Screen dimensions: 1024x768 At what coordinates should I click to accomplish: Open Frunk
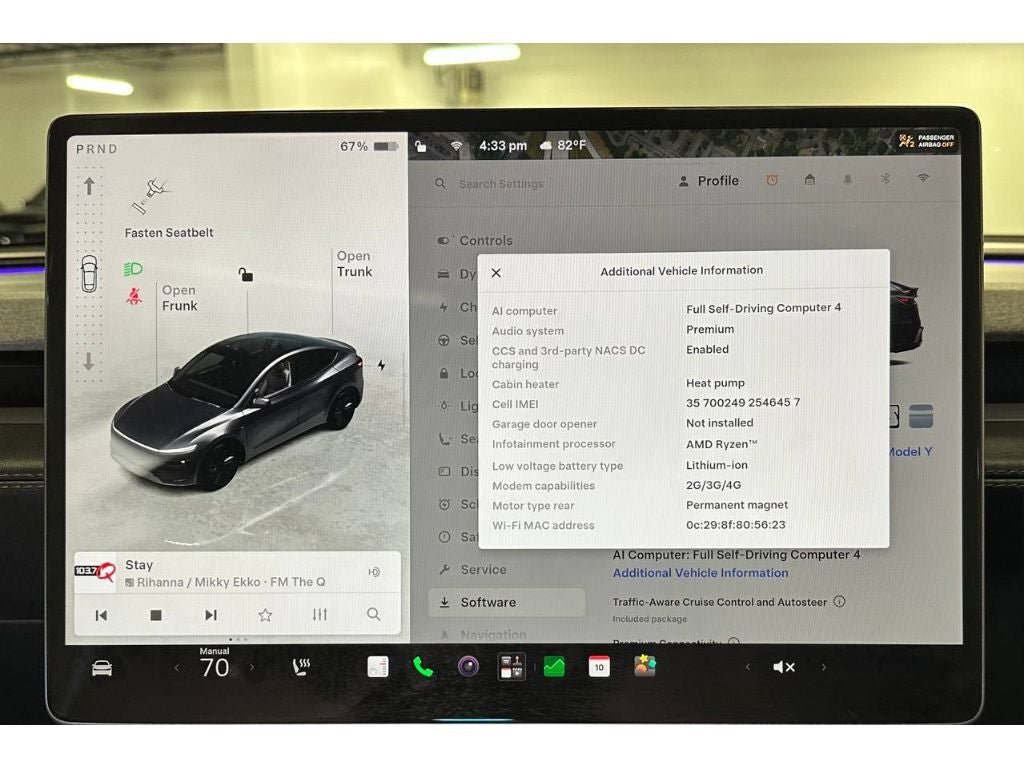pos(179,298)
